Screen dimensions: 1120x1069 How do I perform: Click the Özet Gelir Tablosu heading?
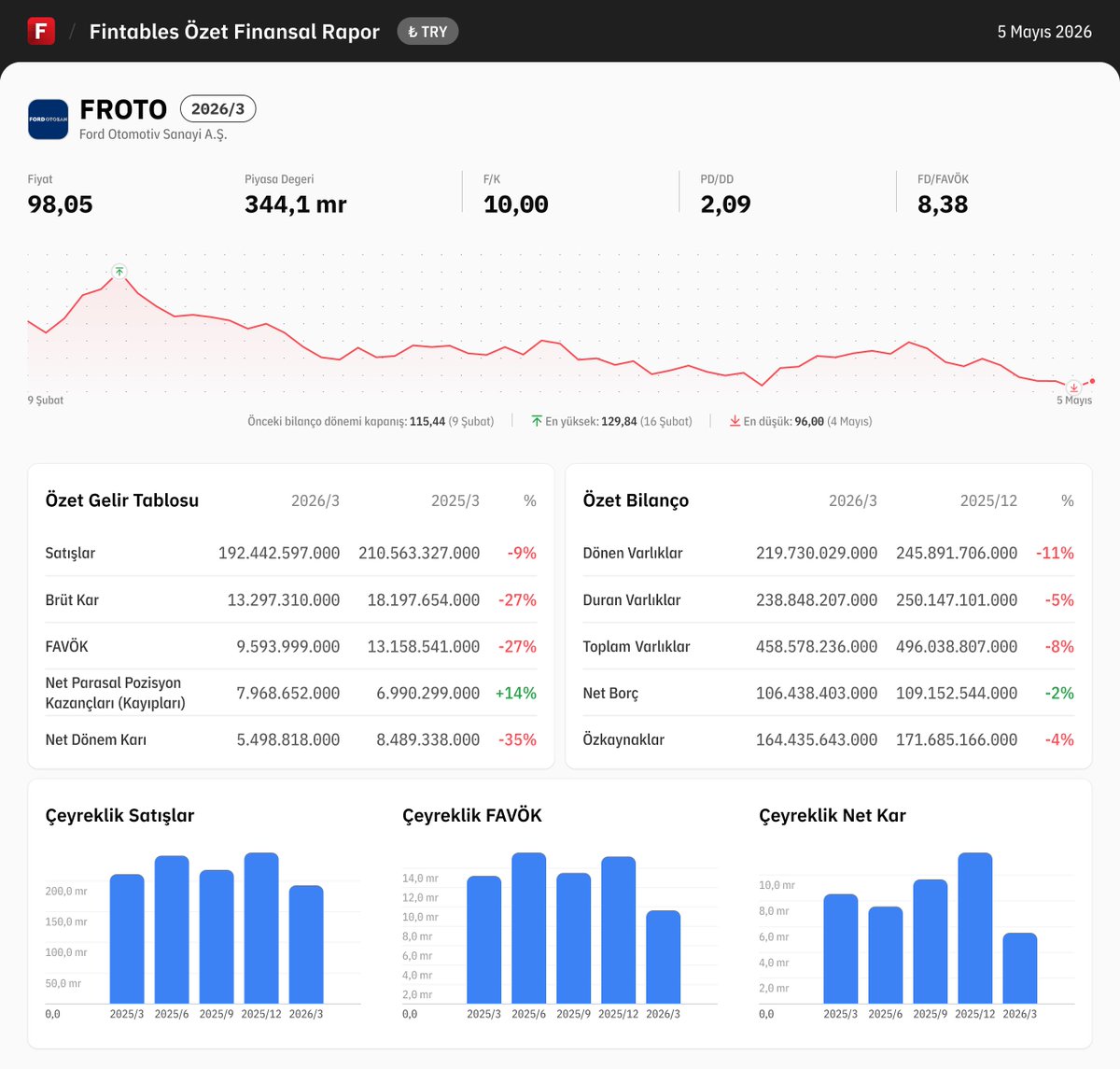coord(122,500)
